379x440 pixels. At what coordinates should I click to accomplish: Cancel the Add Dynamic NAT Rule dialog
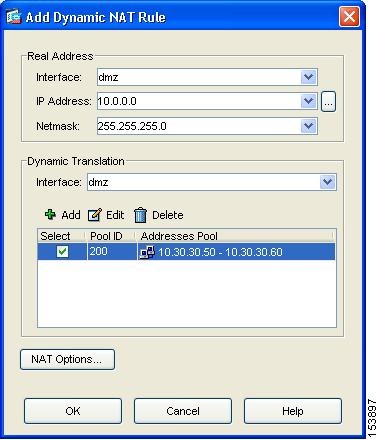click(x=183, y=411)
